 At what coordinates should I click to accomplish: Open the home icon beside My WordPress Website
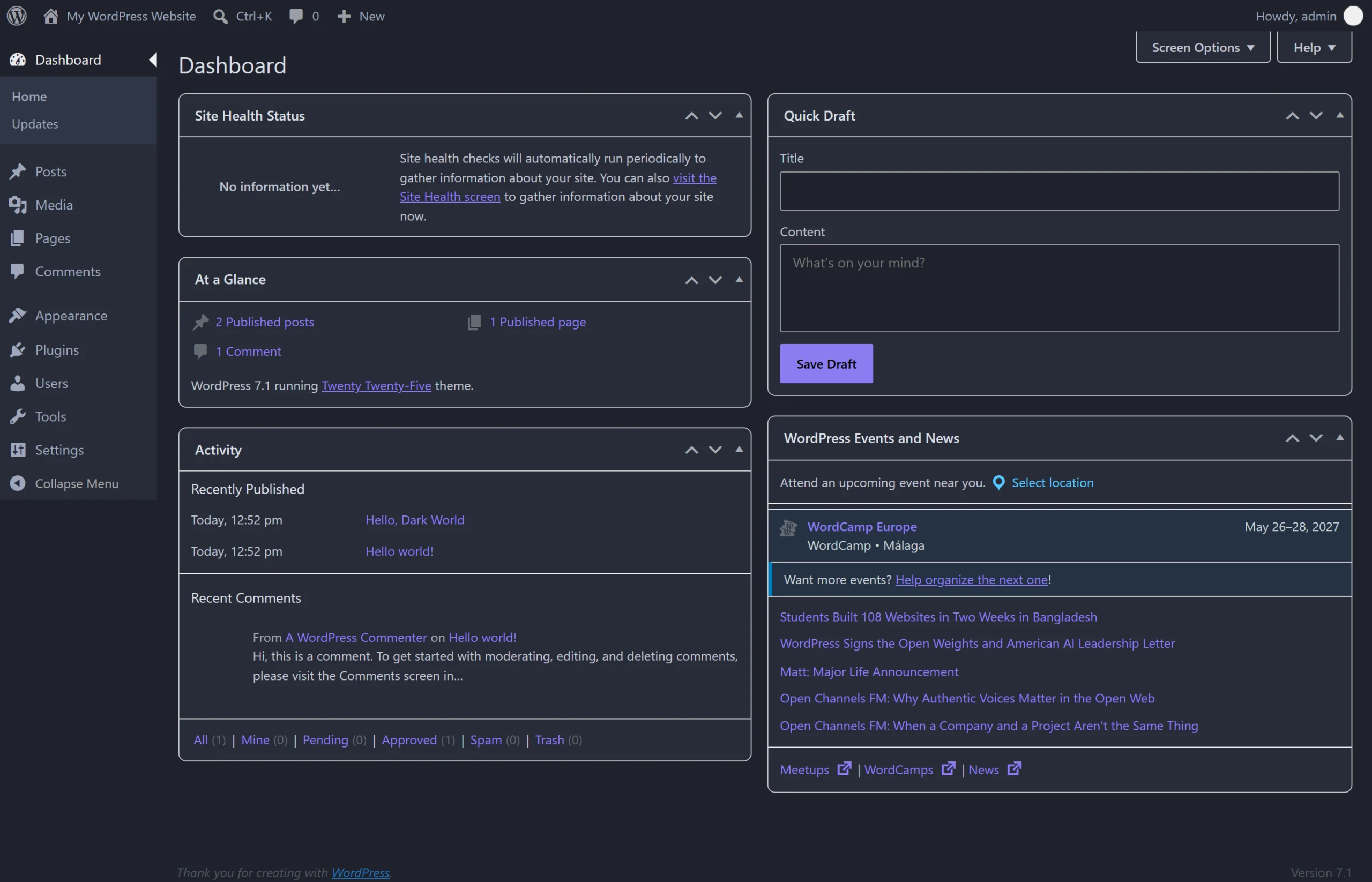click(50, 16)
